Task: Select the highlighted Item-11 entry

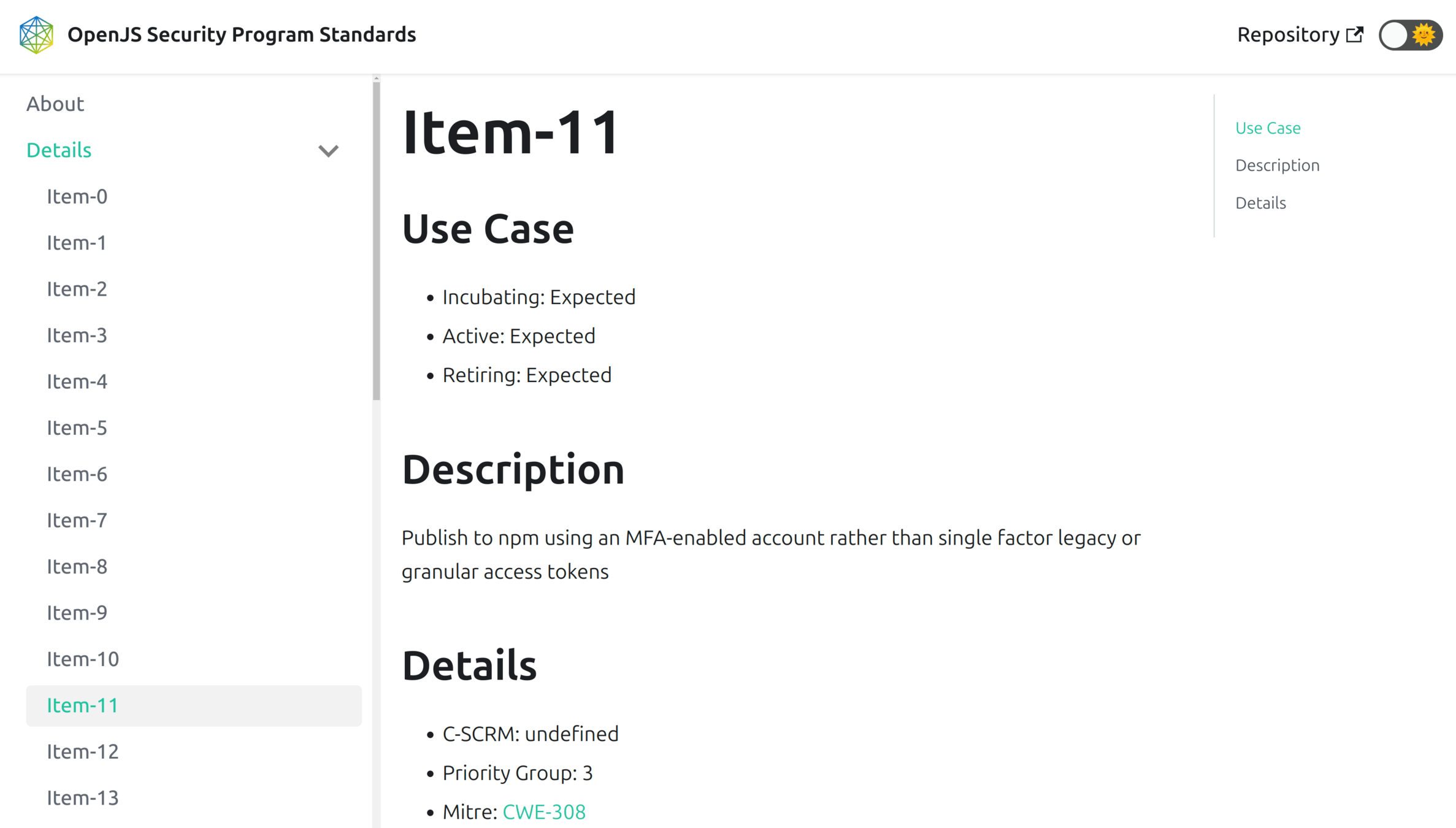Action: click(83, 706)
